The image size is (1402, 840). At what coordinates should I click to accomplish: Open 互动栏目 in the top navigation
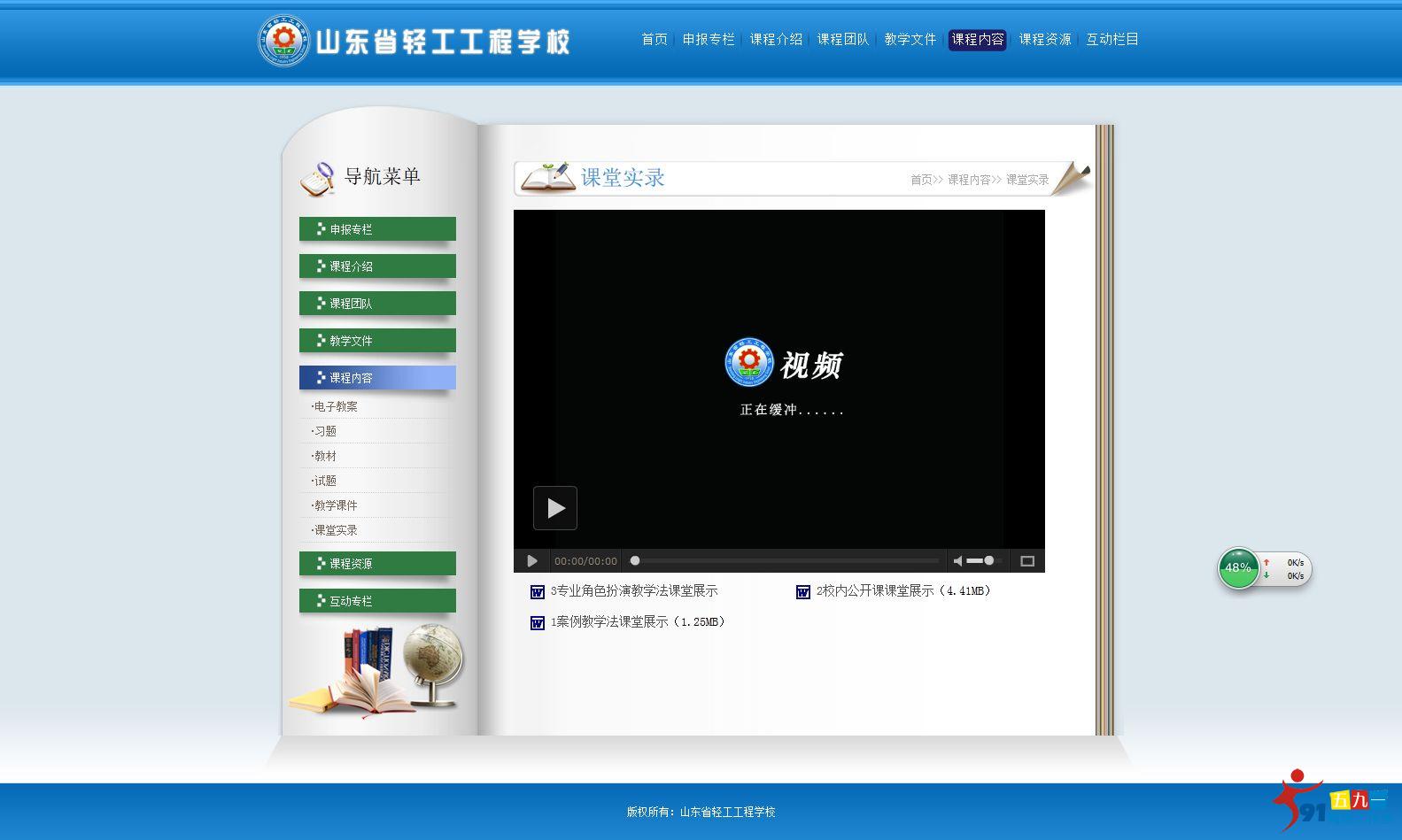[x=1112, y=40]
